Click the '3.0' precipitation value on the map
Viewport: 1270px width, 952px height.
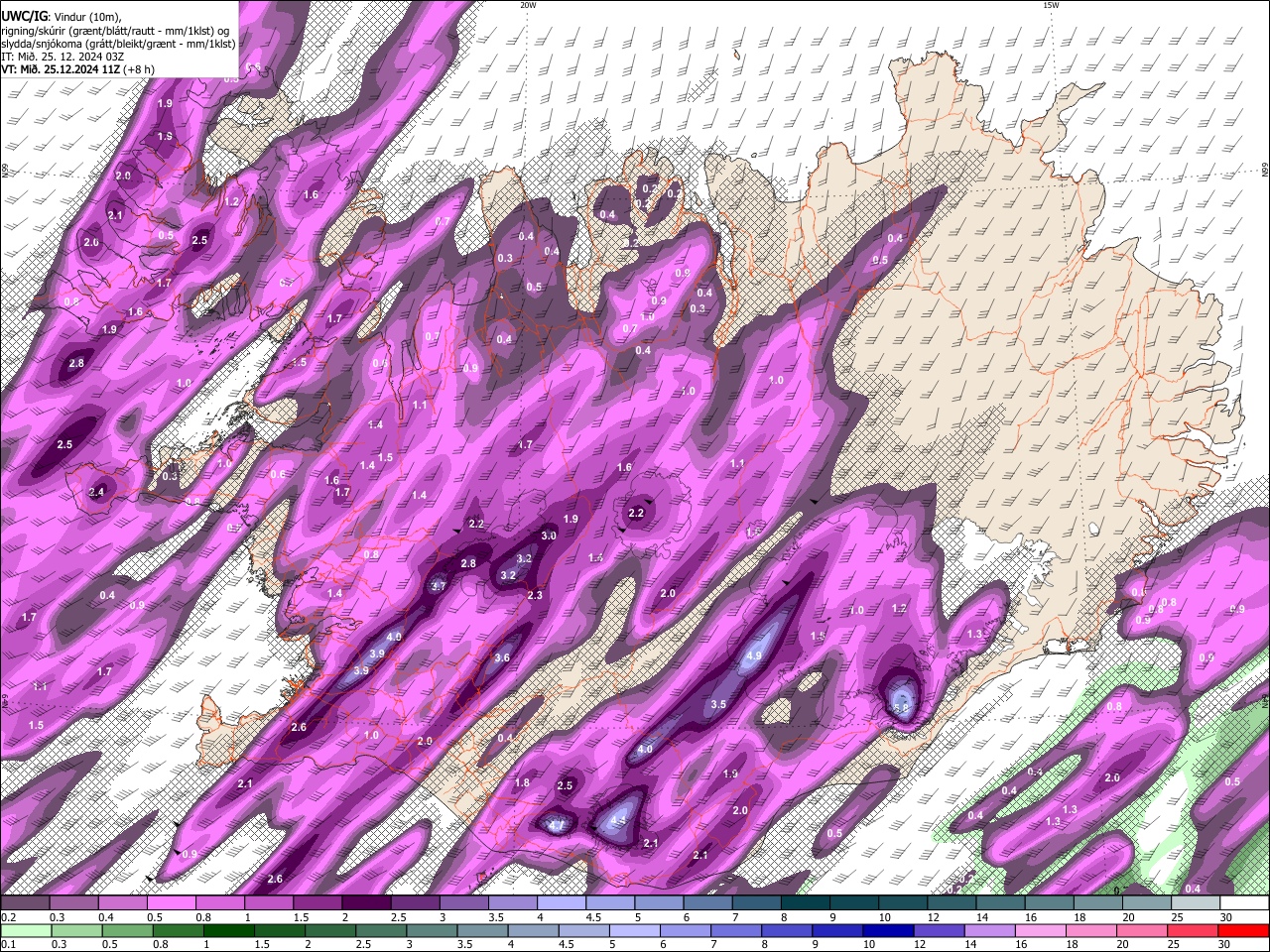click(x=549, y=535)
